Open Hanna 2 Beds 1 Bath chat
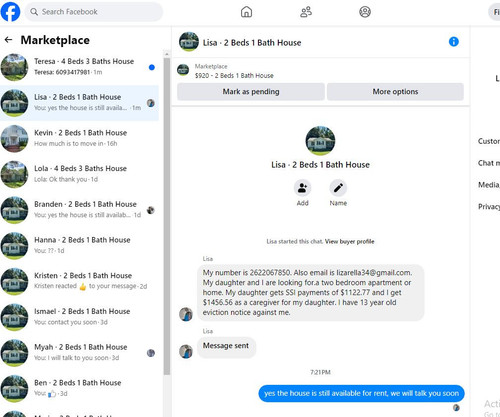This screenshot has height=417, width=500. click(x=79, y=245)
